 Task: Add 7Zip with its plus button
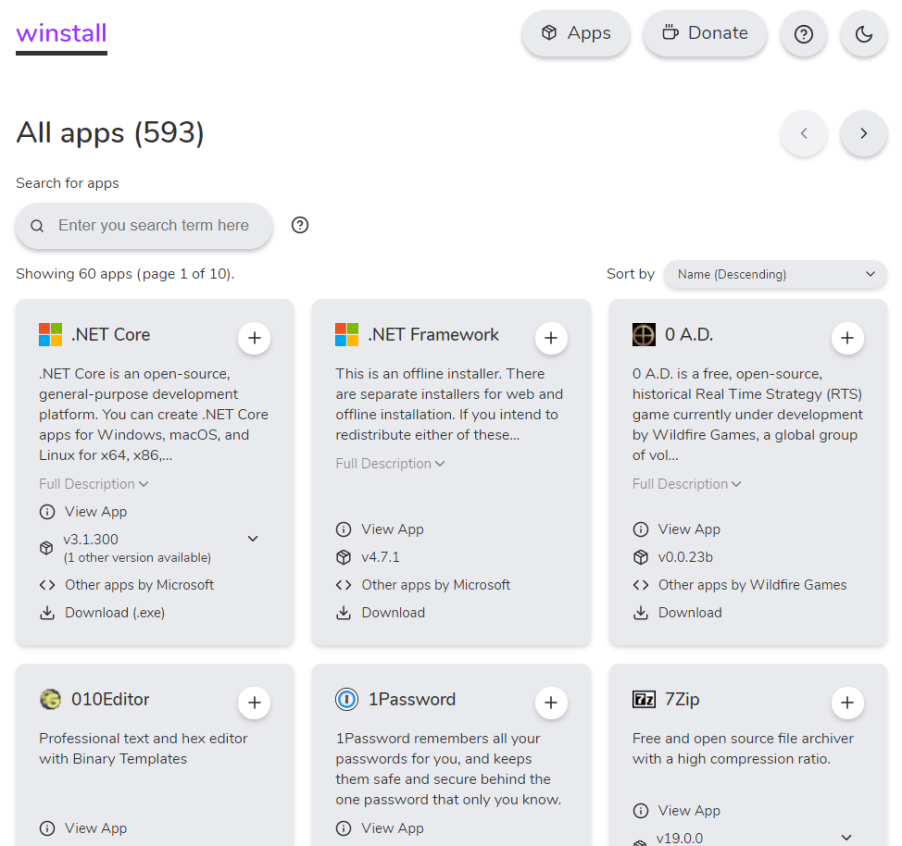click(x=847, y=702)
